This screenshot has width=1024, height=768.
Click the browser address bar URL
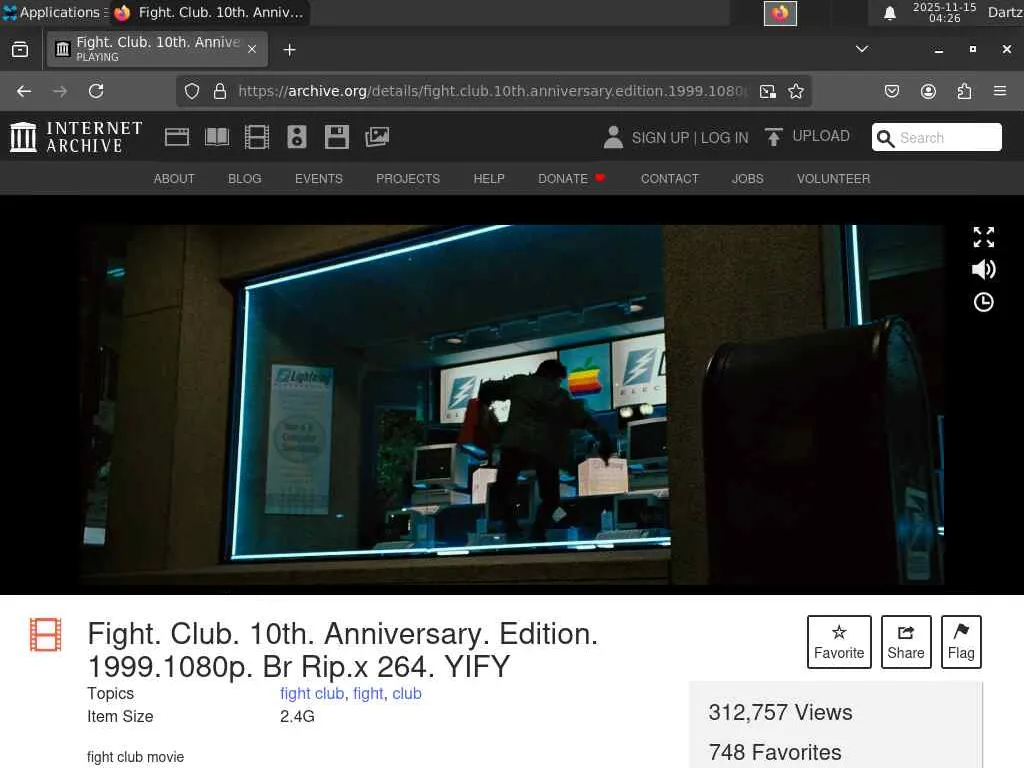(x=493, y=91)
